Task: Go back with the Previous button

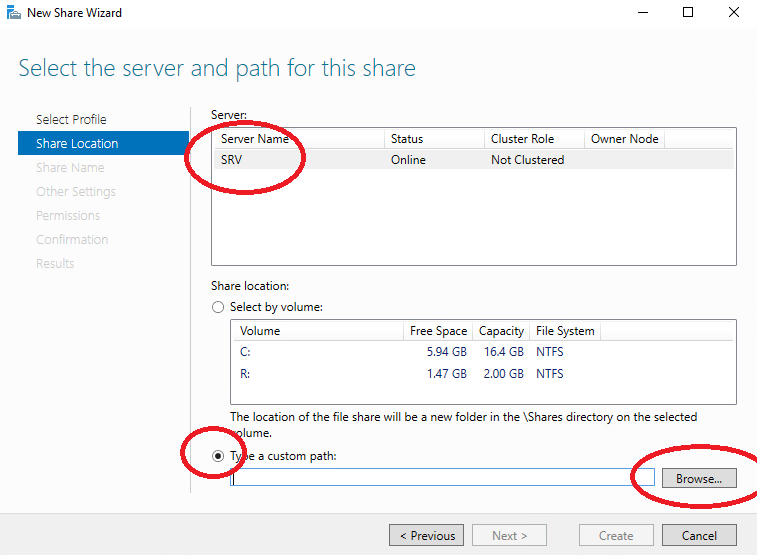Action: (x=426, y=535)
